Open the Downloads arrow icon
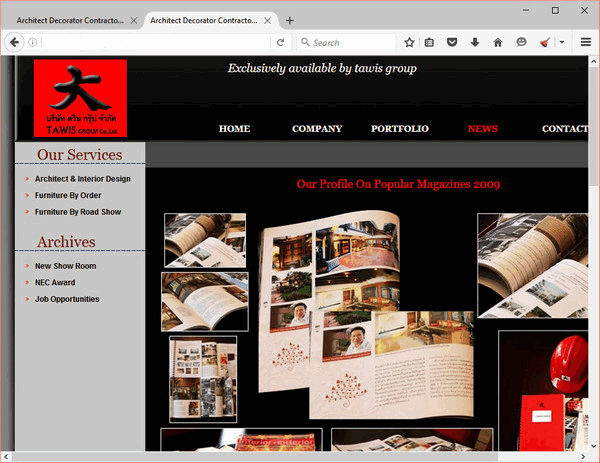Screen dimensions: 600x463 [474, 42]
